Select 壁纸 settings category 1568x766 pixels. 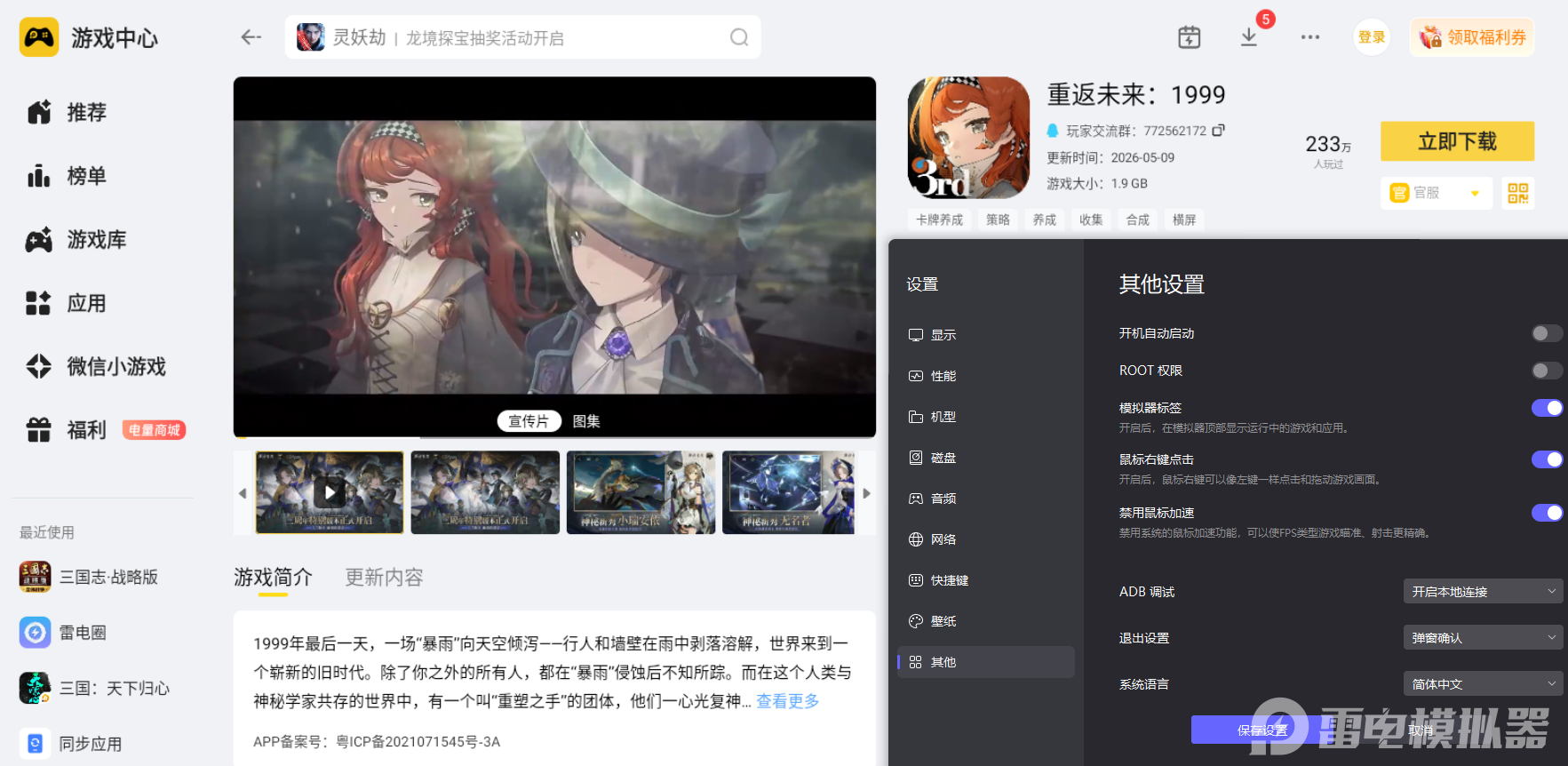986,621
